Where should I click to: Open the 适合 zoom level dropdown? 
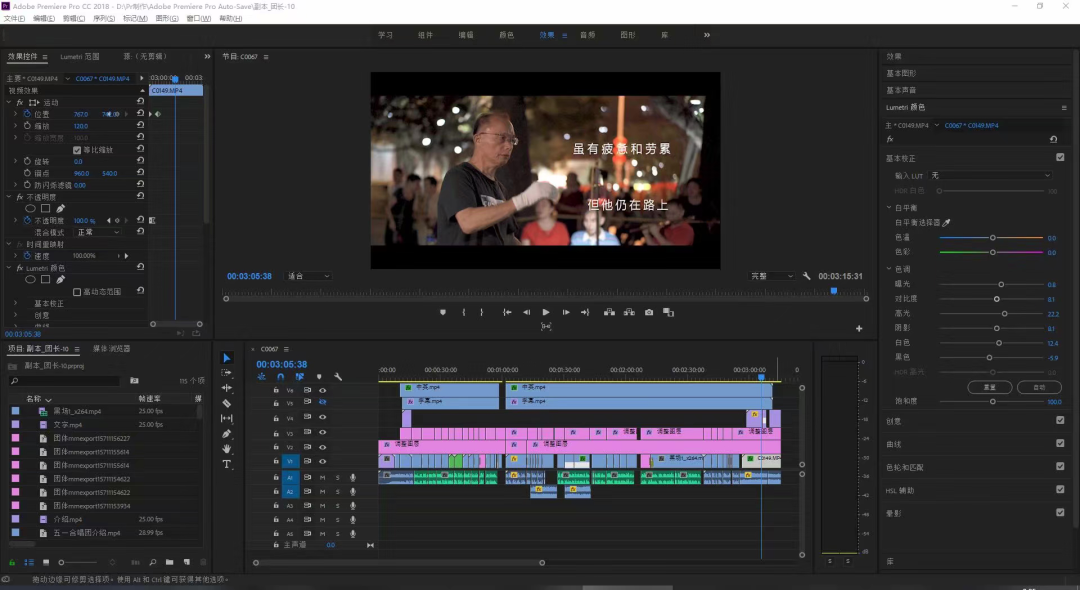[x=308, y=276]
